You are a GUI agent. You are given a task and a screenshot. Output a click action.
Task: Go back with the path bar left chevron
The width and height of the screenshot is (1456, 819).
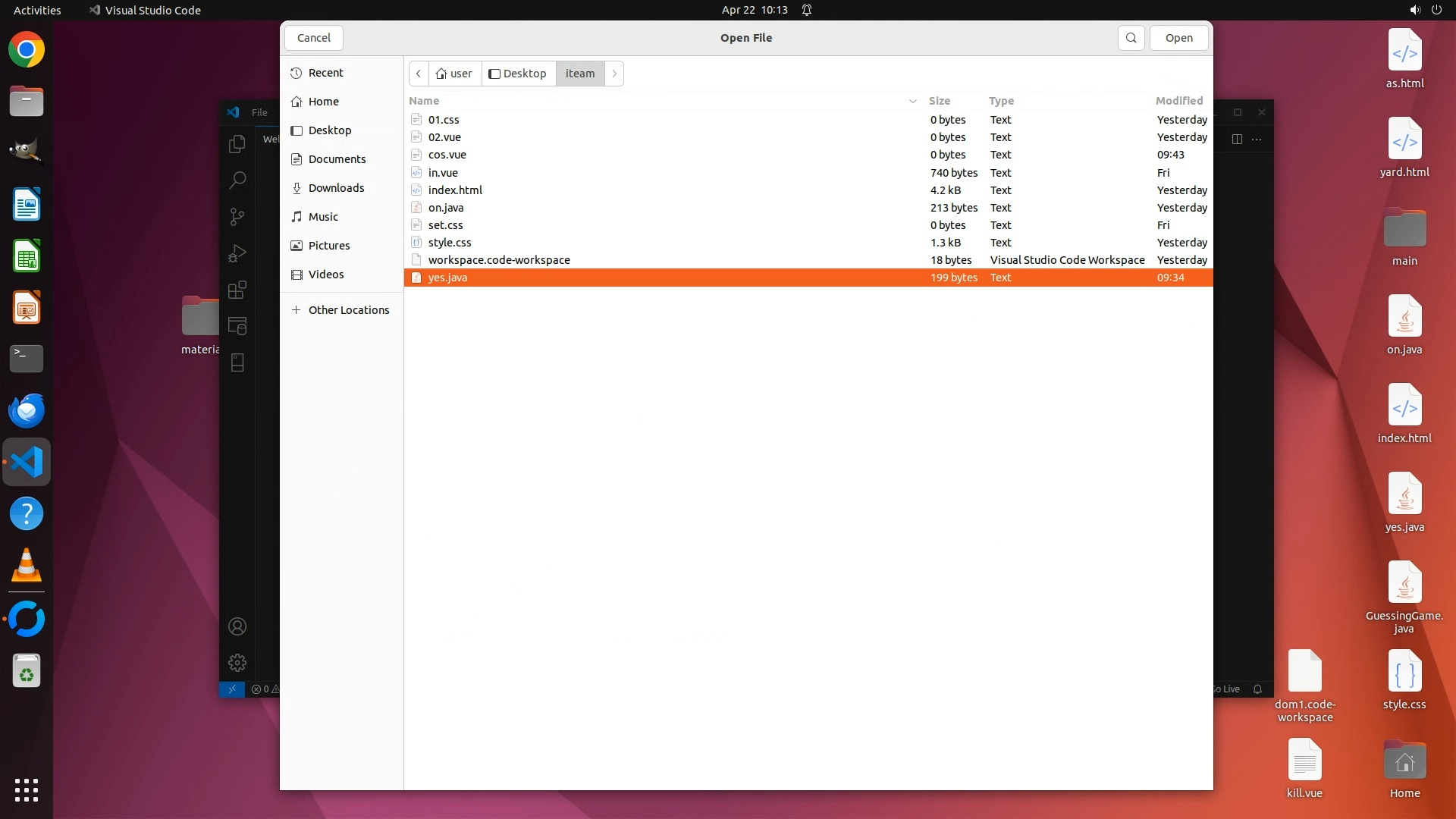coord(419,74)
